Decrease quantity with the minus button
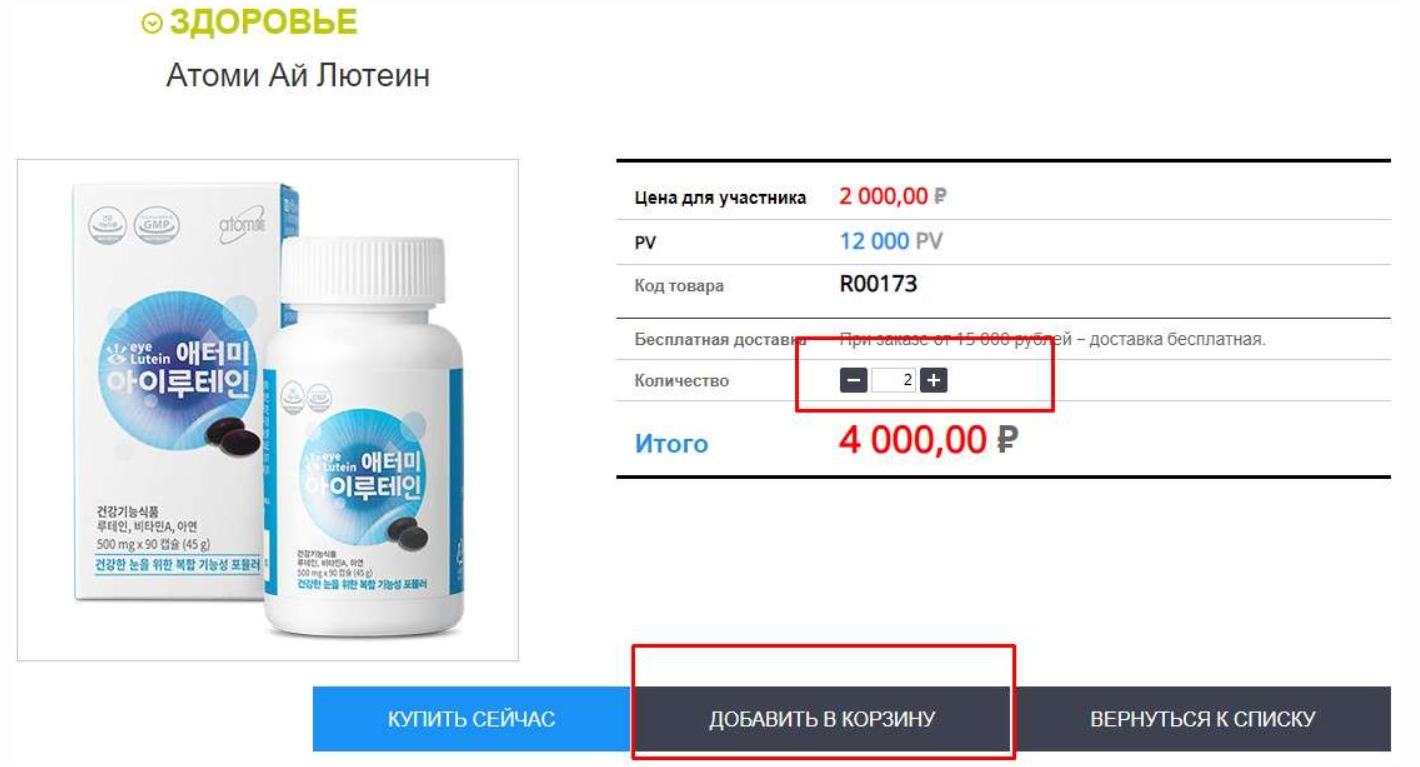The width and height of the screenshot is (1420, 767). click(x=853, y=381)
